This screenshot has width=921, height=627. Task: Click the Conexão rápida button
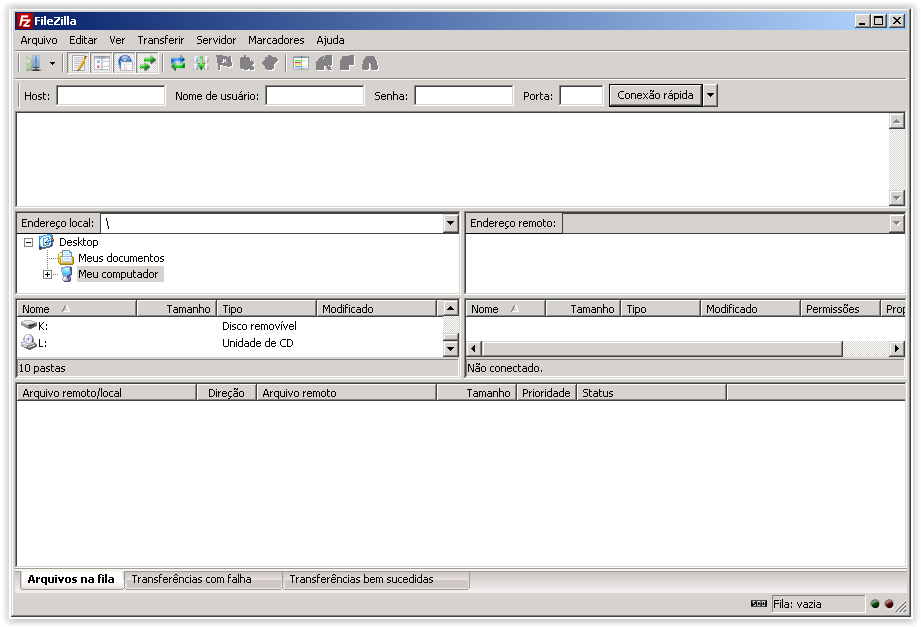point(656,95)
